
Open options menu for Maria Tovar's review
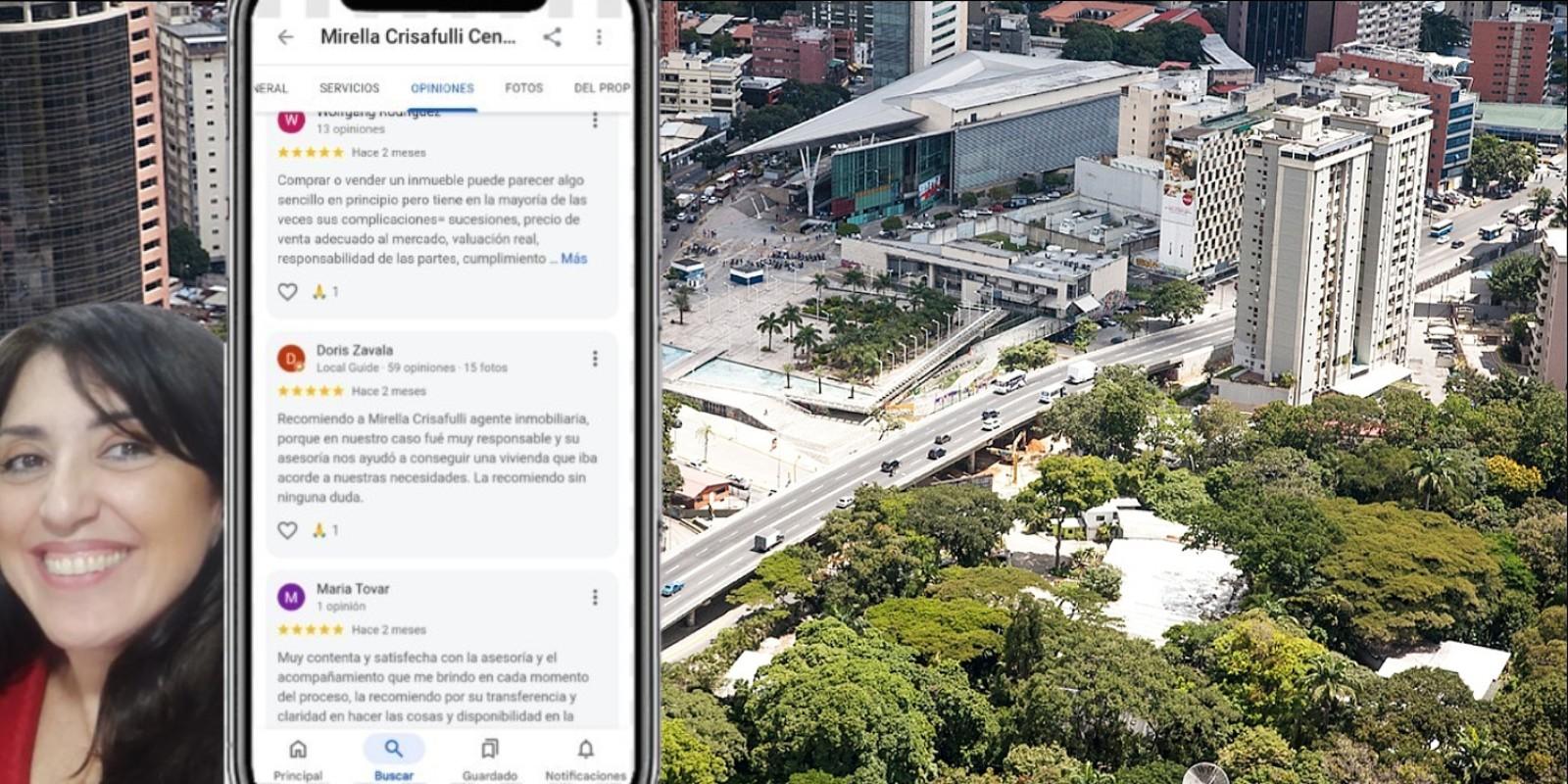pos(595,597)
